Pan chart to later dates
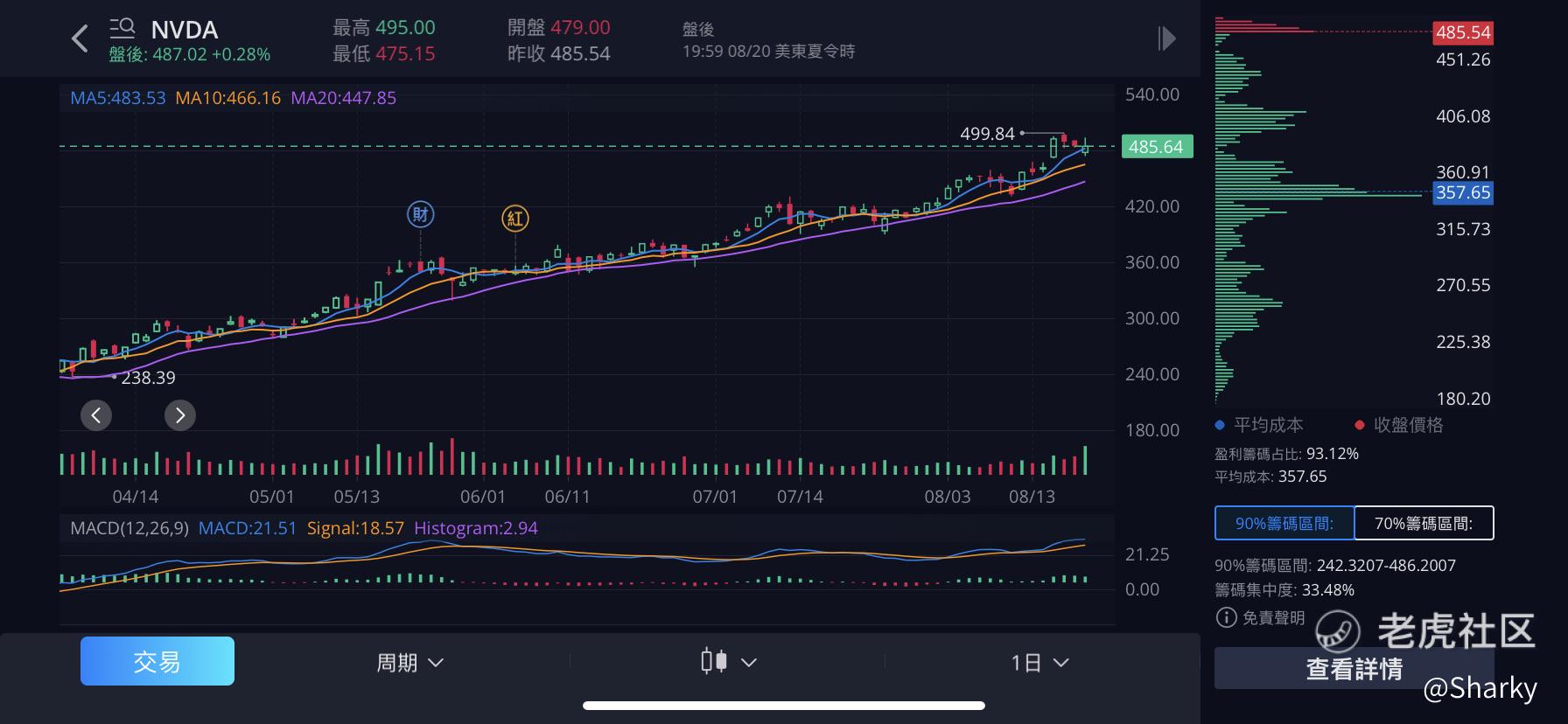1568x724 pixels. [x=180, y=415]
